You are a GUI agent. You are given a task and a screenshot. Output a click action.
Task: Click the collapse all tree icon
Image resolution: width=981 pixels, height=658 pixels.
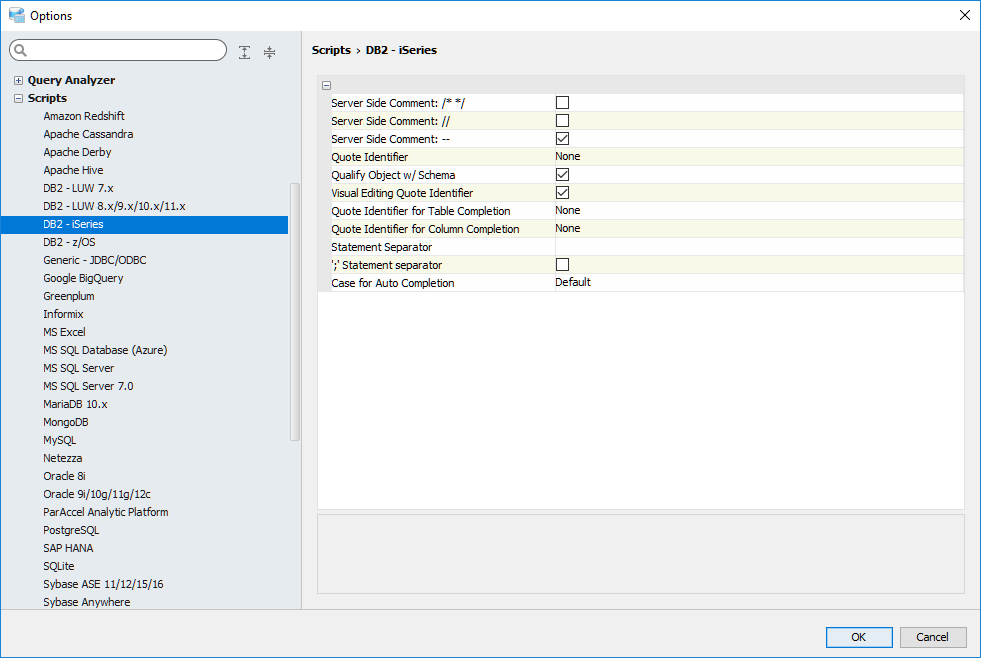click(x=269, y=52)
